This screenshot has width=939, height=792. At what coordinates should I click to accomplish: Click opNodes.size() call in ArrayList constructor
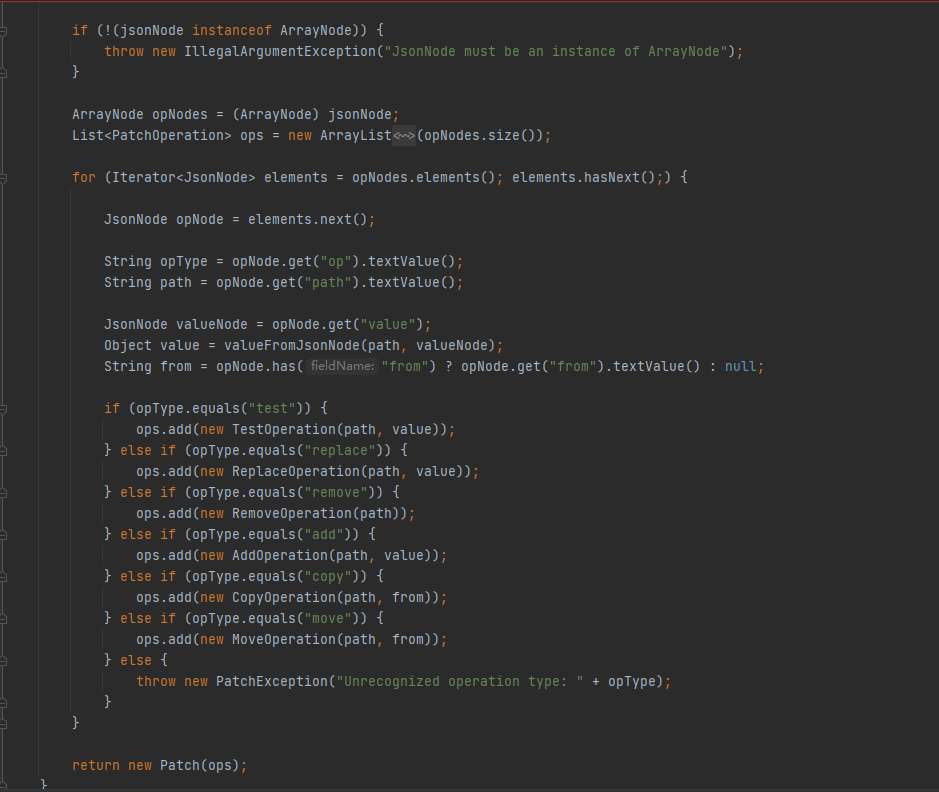point(479,135)
